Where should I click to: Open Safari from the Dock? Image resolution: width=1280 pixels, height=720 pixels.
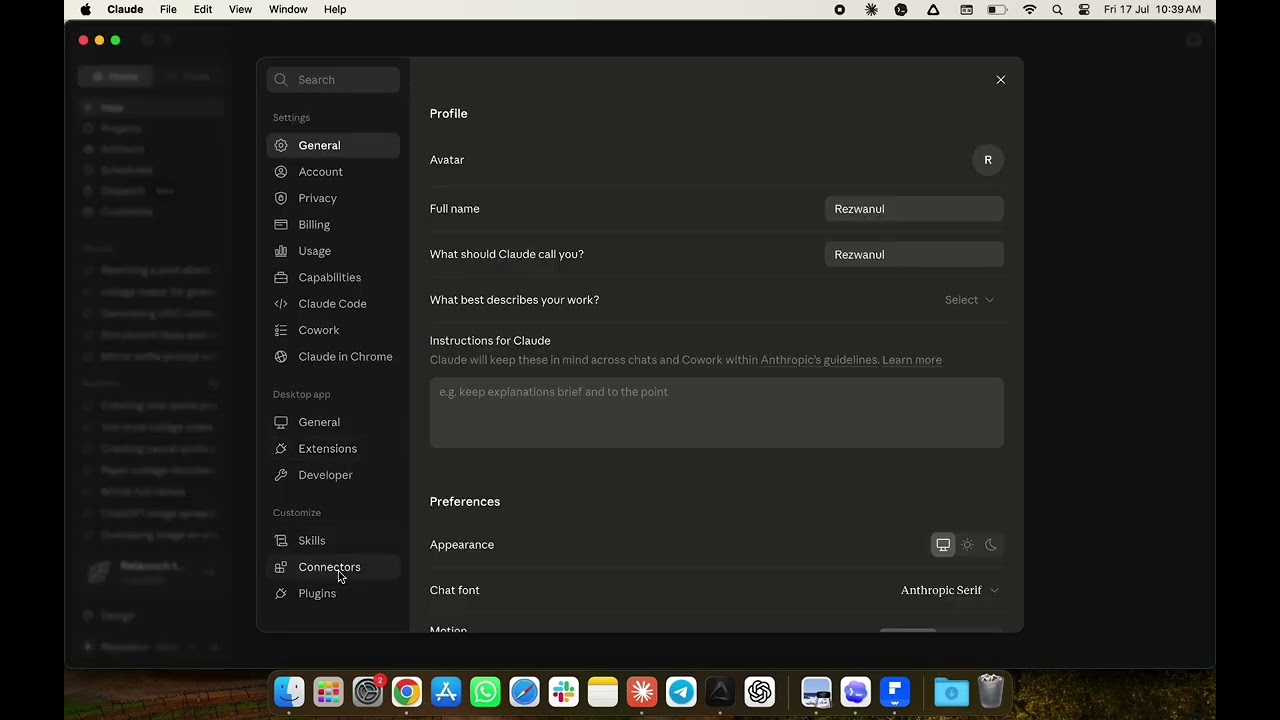[524, 691]
